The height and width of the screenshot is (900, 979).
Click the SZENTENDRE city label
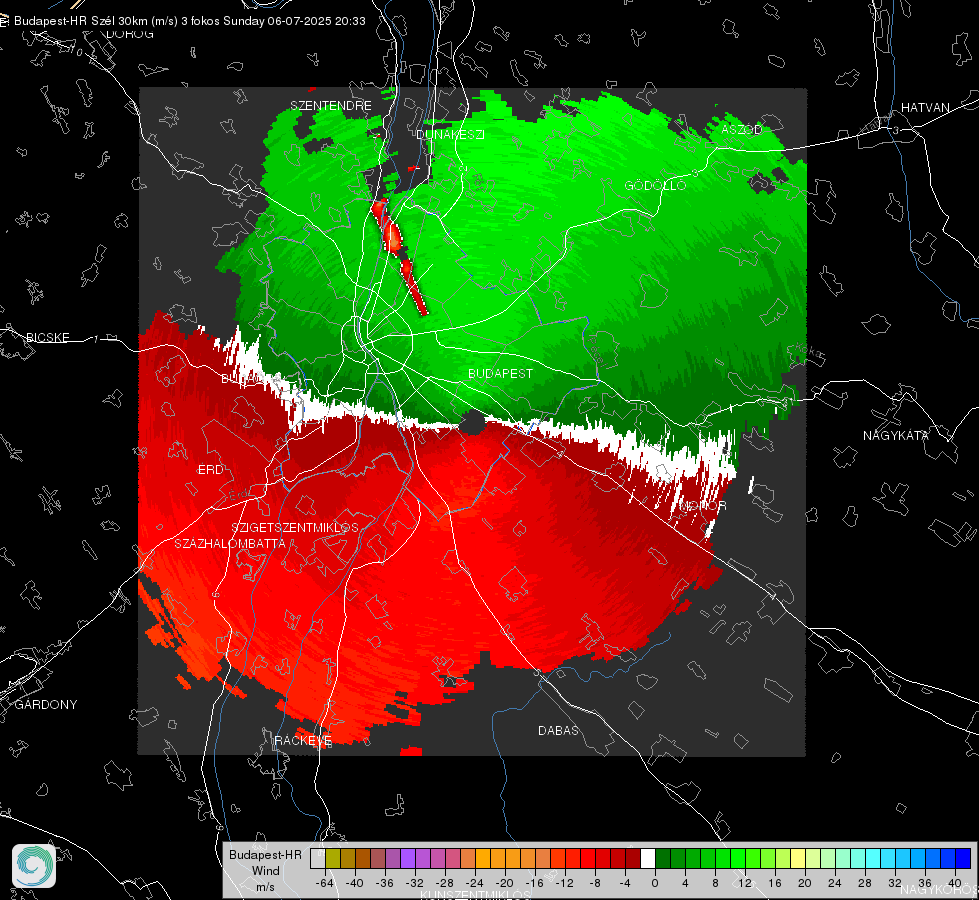[331, 106]
